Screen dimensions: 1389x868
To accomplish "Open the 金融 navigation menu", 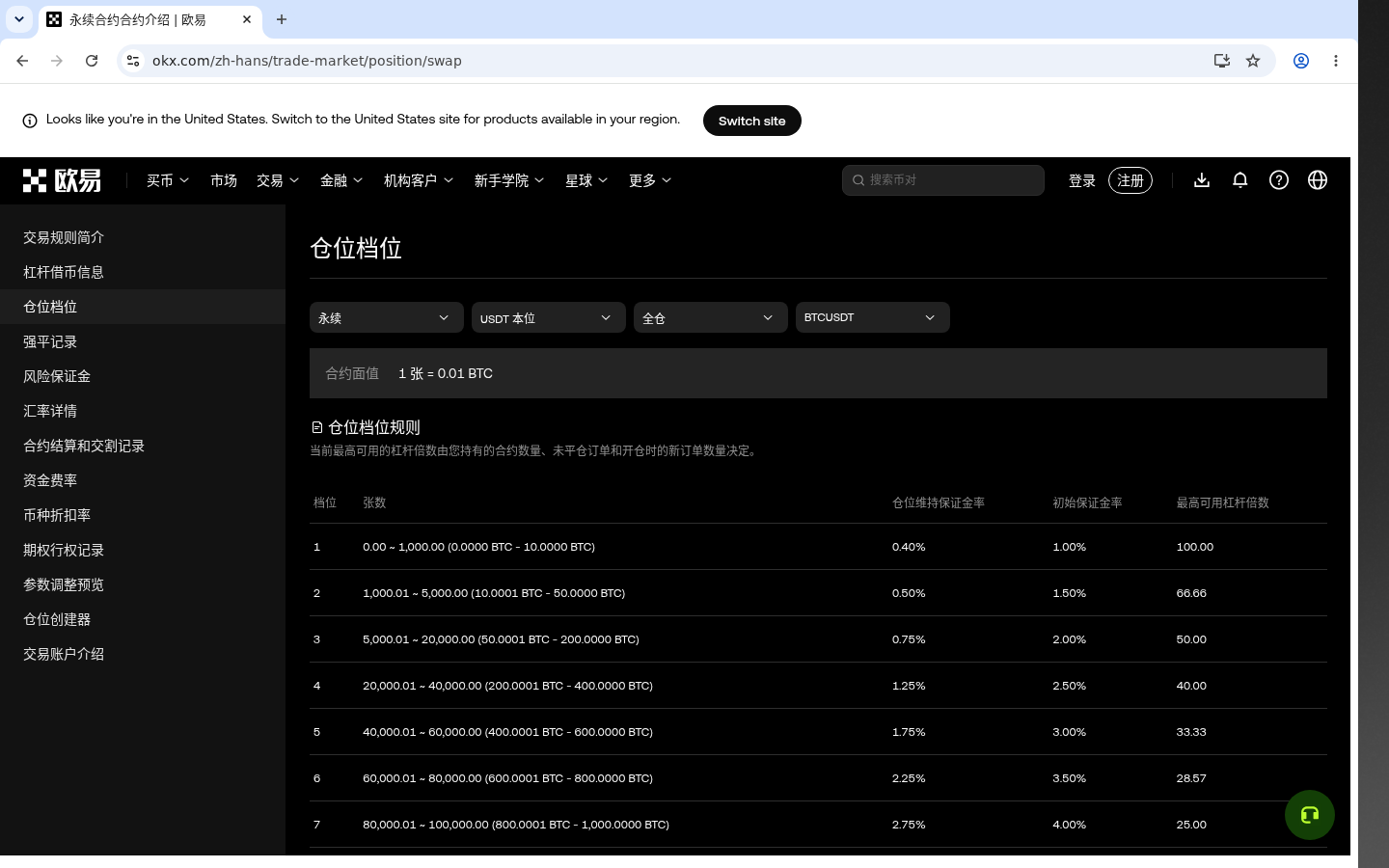I will coord(341,180).
